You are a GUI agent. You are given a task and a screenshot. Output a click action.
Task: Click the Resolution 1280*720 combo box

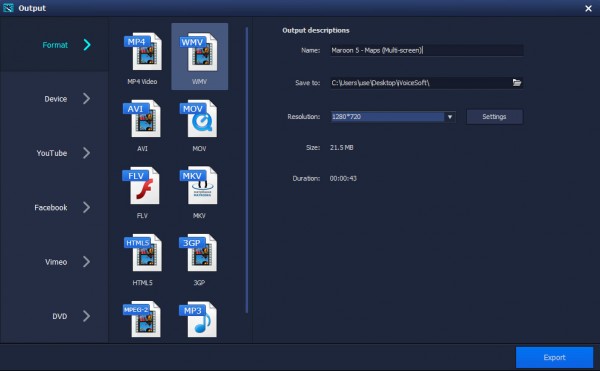[x=393, y=117]
